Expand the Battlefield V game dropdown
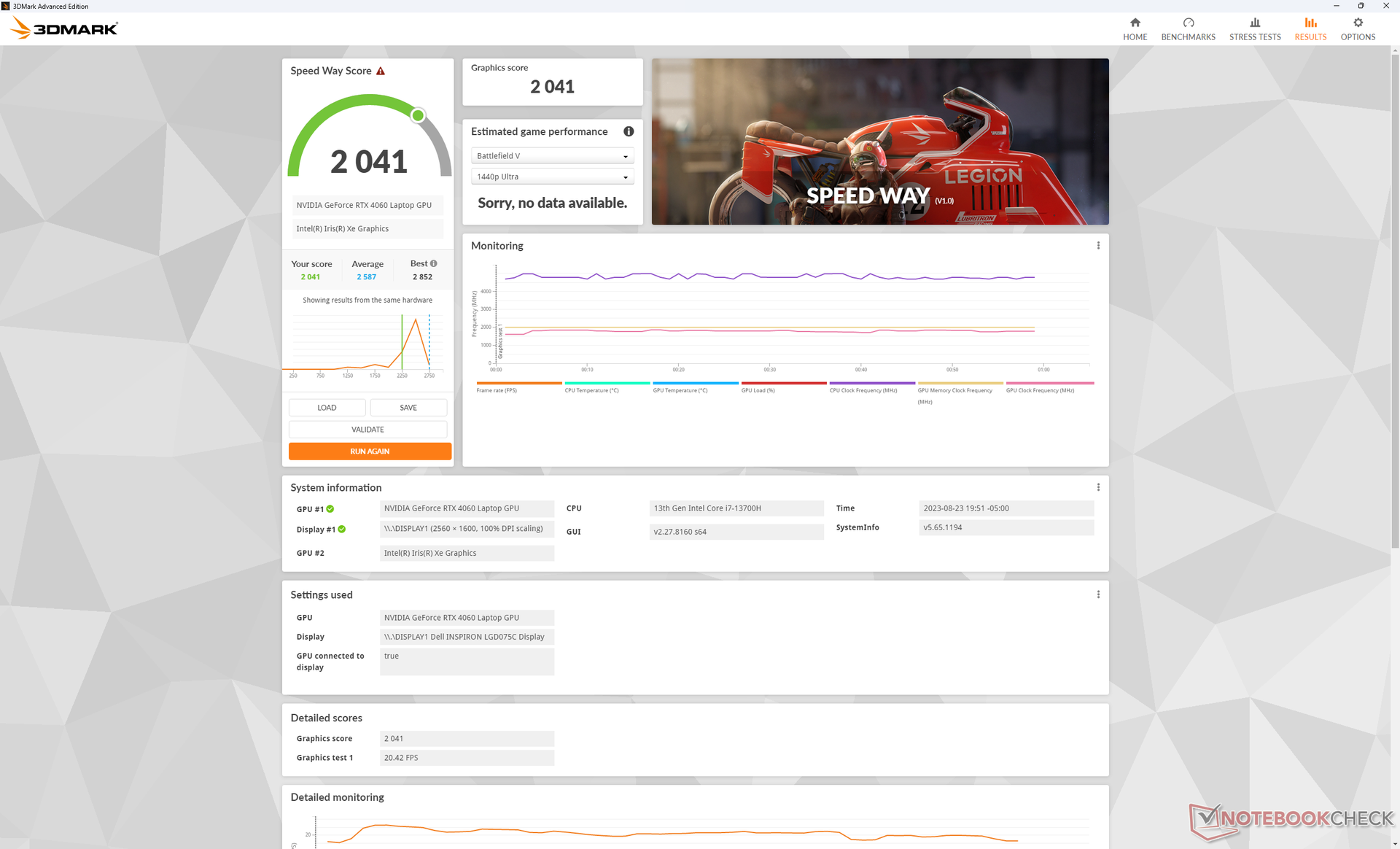The height and width of the screenshot is (849, 1400). [x=552, y=156]
